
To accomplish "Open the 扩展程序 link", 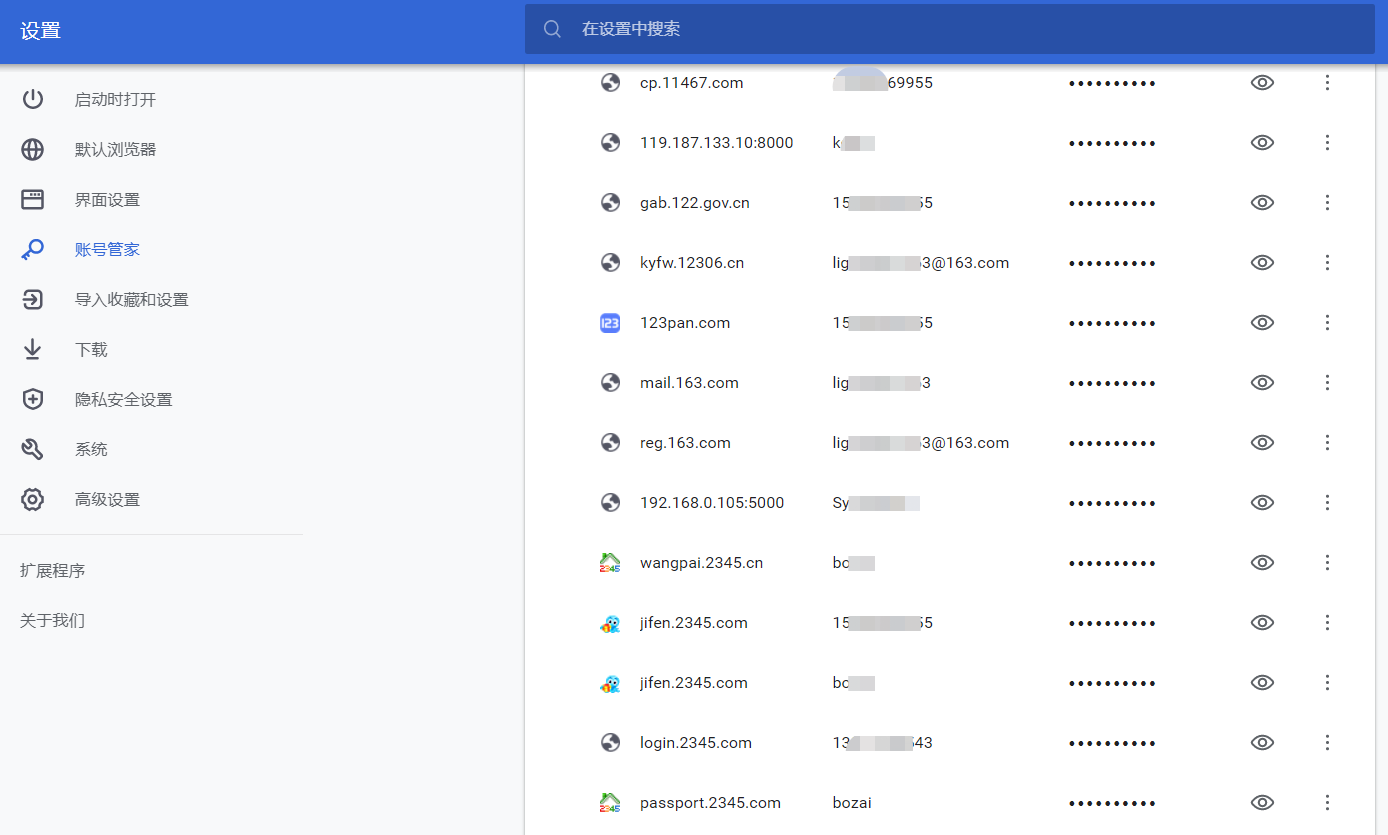I will [x=52, y=571].
